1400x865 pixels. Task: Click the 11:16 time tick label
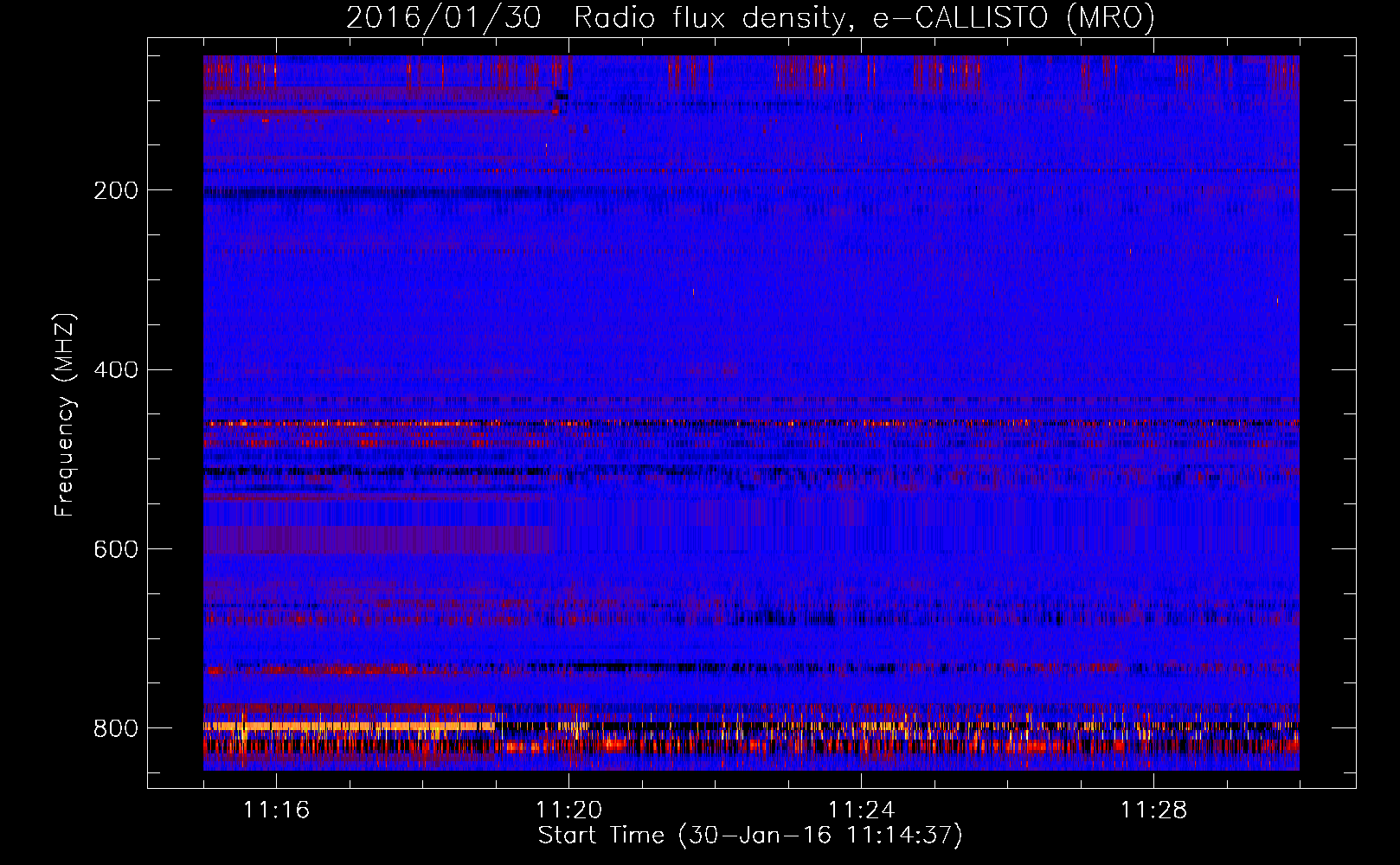(x=276, y=810)
